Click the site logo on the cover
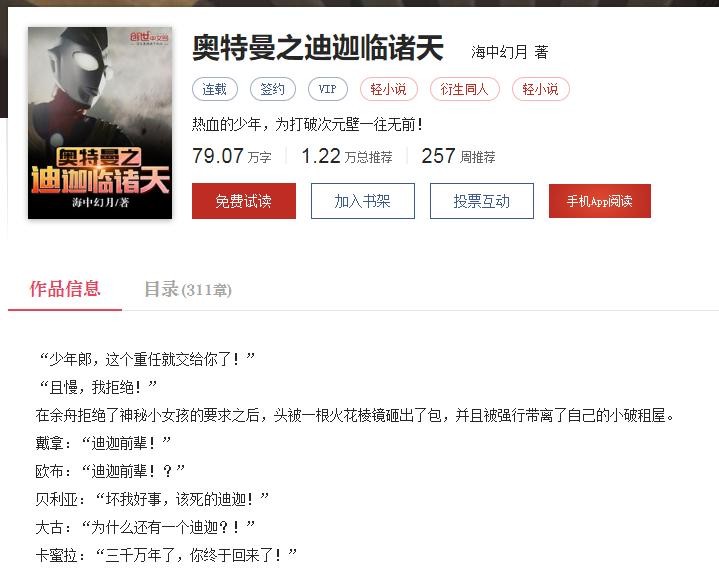Screen dimensions: 719x572 [149, 38]
